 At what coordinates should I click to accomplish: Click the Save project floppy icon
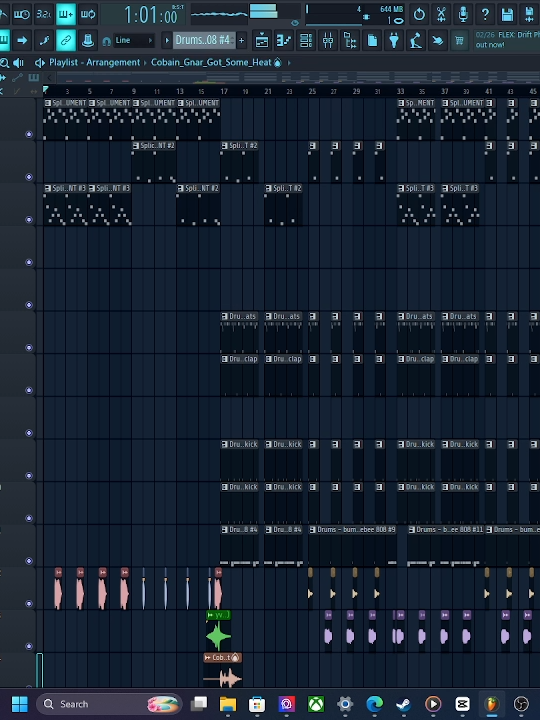507,15
